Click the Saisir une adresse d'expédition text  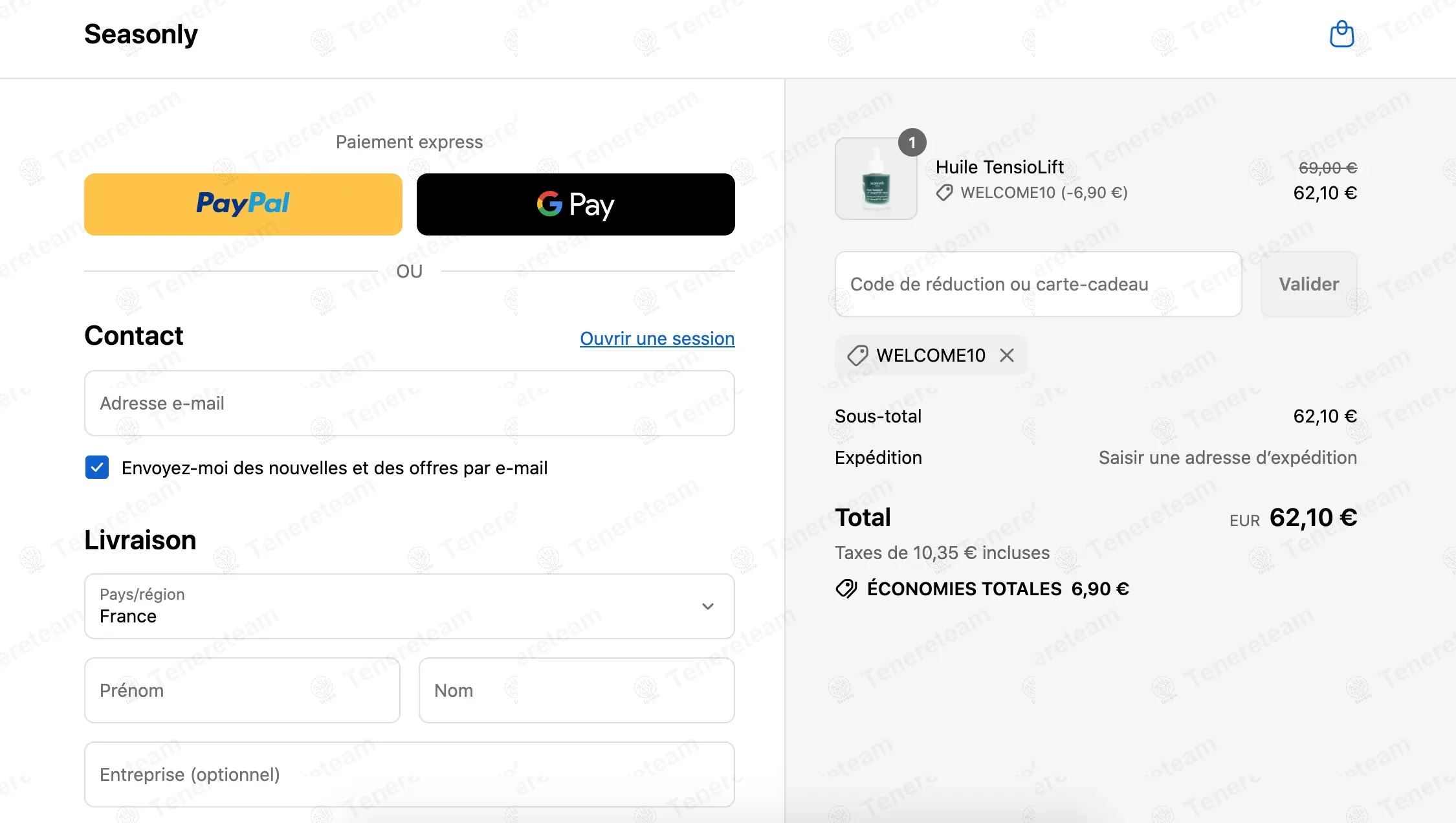pyautogui.click(x=1228, y=457)
